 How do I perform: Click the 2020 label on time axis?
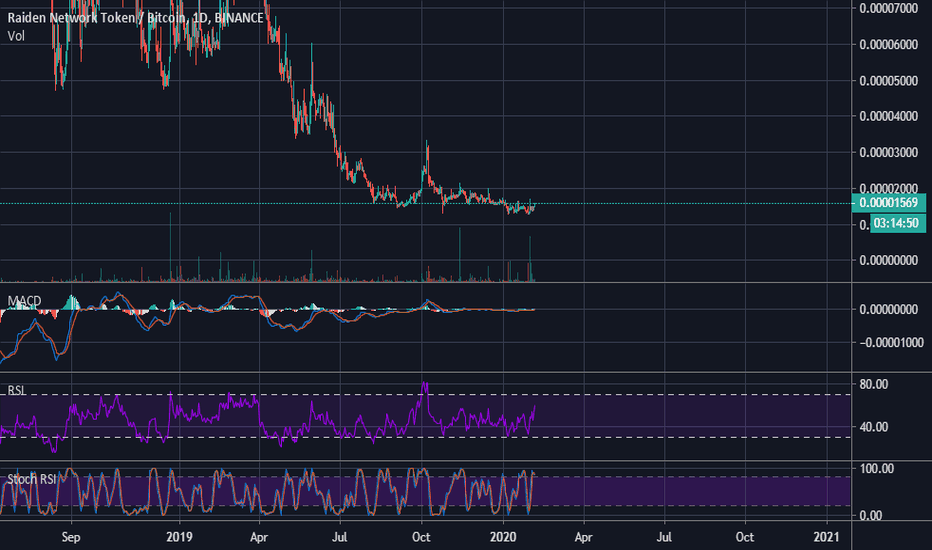(x=503, y=538)
